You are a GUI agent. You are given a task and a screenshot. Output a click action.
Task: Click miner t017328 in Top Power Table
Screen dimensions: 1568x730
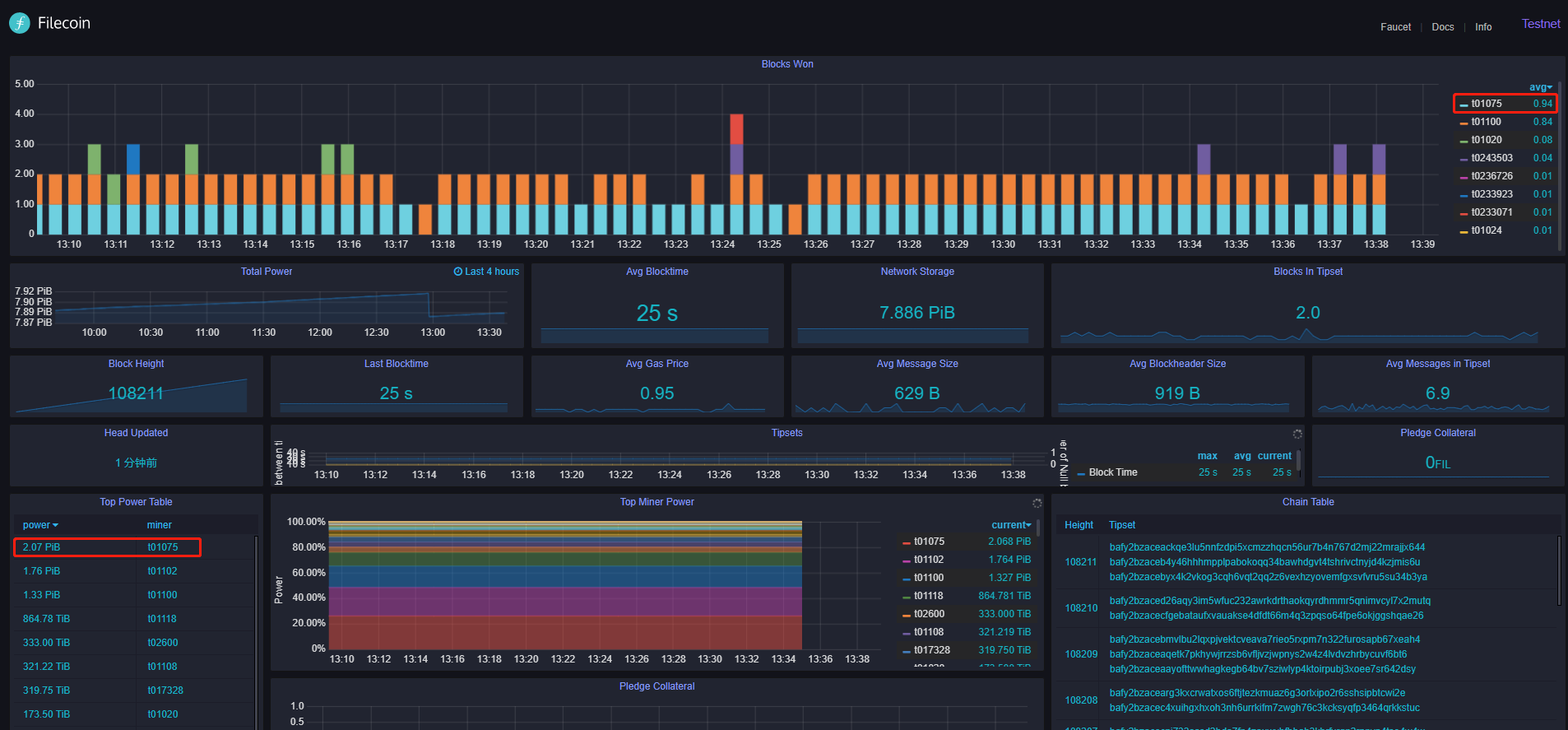pyautogui.click(x=165, y=690)
